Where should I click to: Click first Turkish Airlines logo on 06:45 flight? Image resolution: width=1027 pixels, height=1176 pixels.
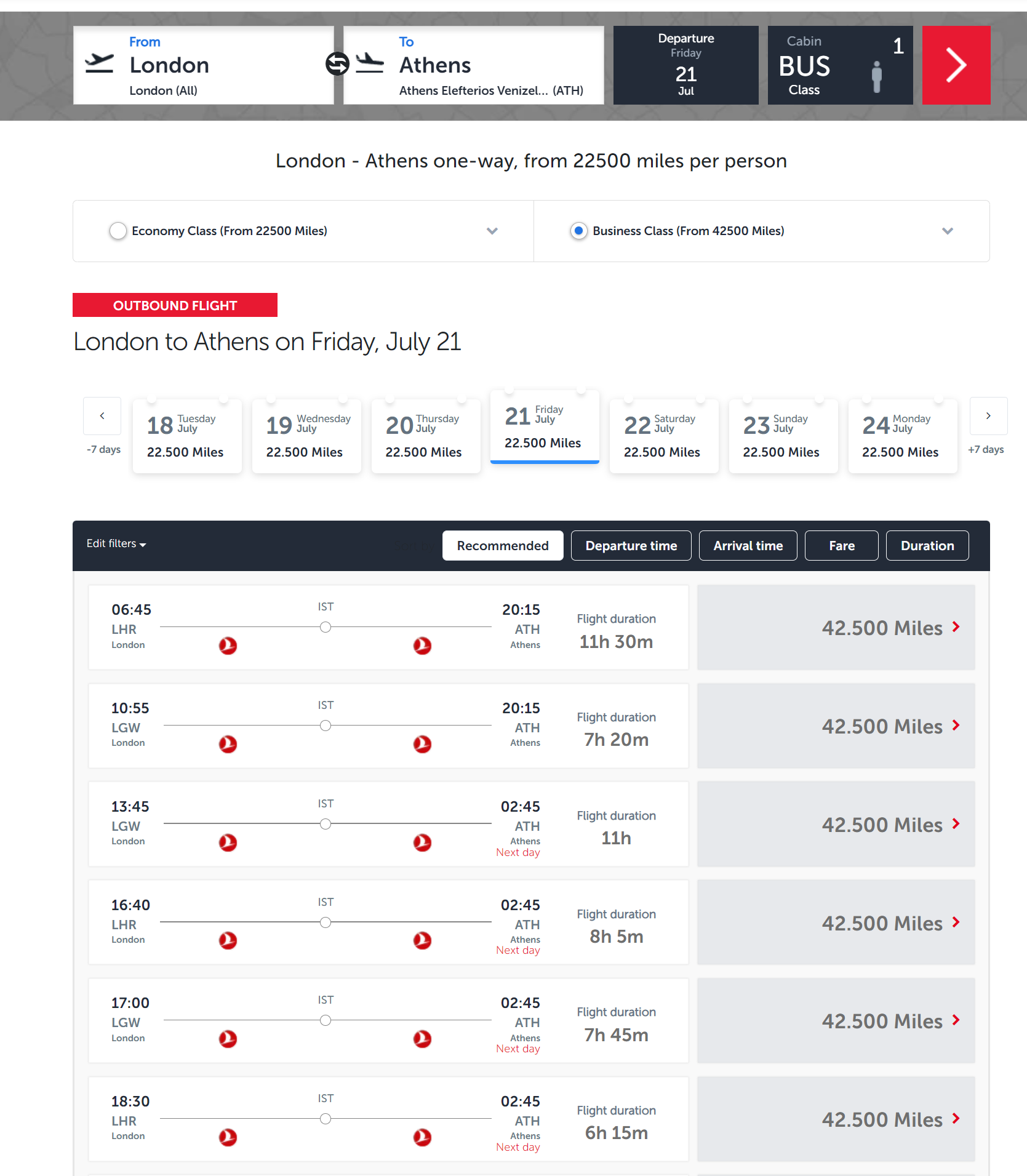[x=228, y=646]
